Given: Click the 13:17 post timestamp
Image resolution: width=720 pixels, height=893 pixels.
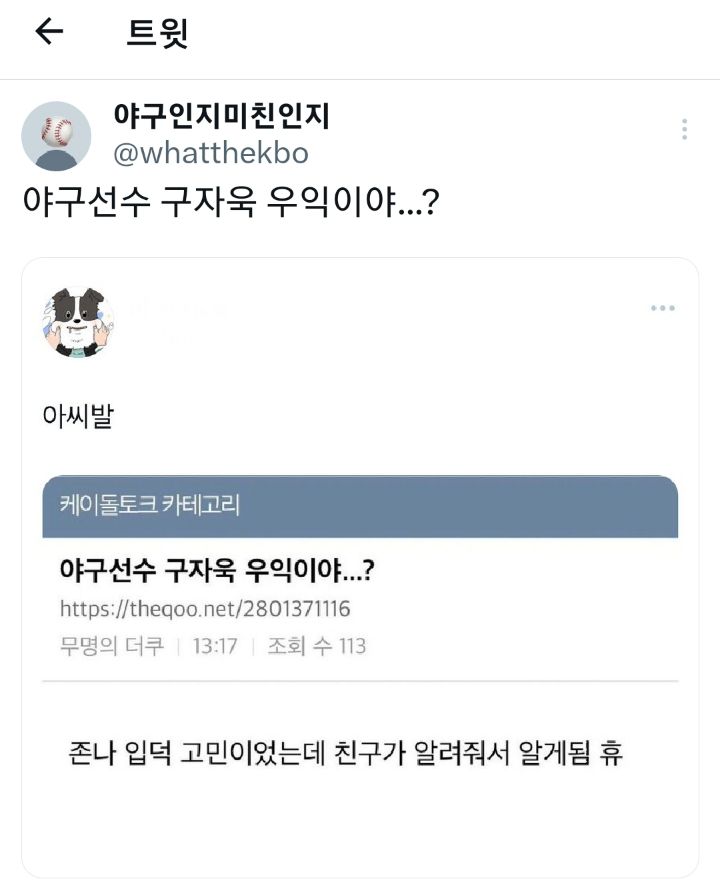Looking at the screenshot, I should coord(214,646).
